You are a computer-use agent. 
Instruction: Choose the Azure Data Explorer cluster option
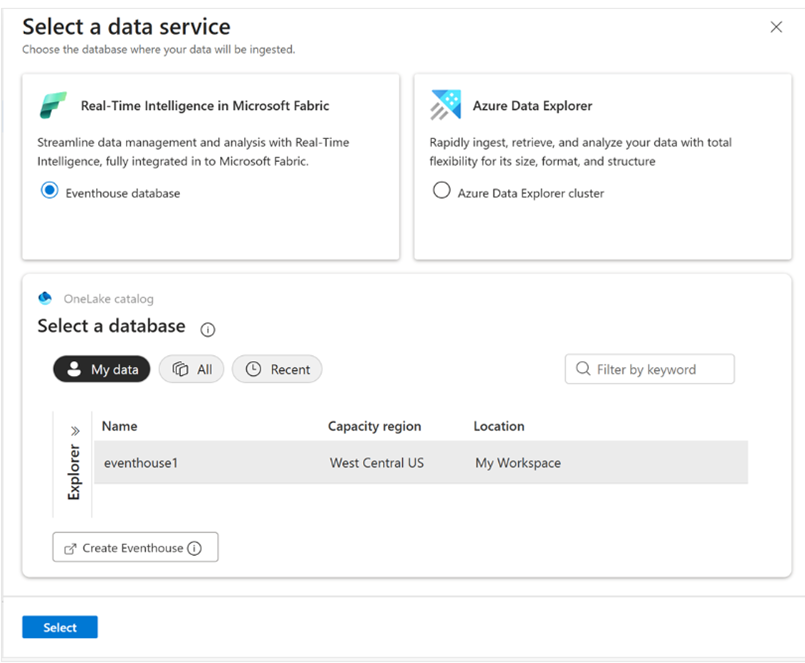(442, 191)
